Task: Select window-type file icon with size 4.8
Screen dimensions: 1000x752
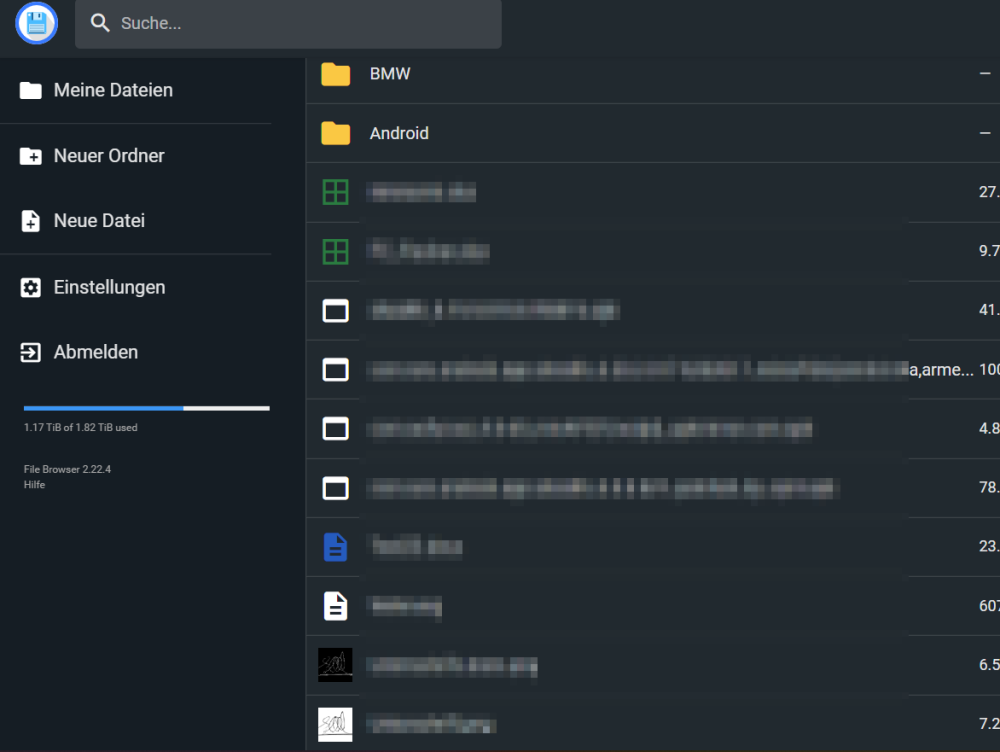Action: tap(335, 429)
